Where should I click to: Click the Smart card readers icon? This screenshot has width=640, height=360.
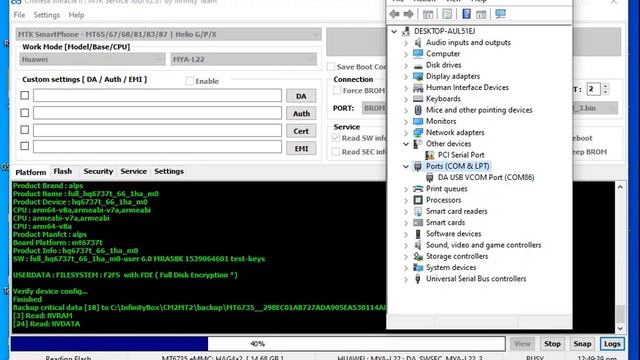418,211
